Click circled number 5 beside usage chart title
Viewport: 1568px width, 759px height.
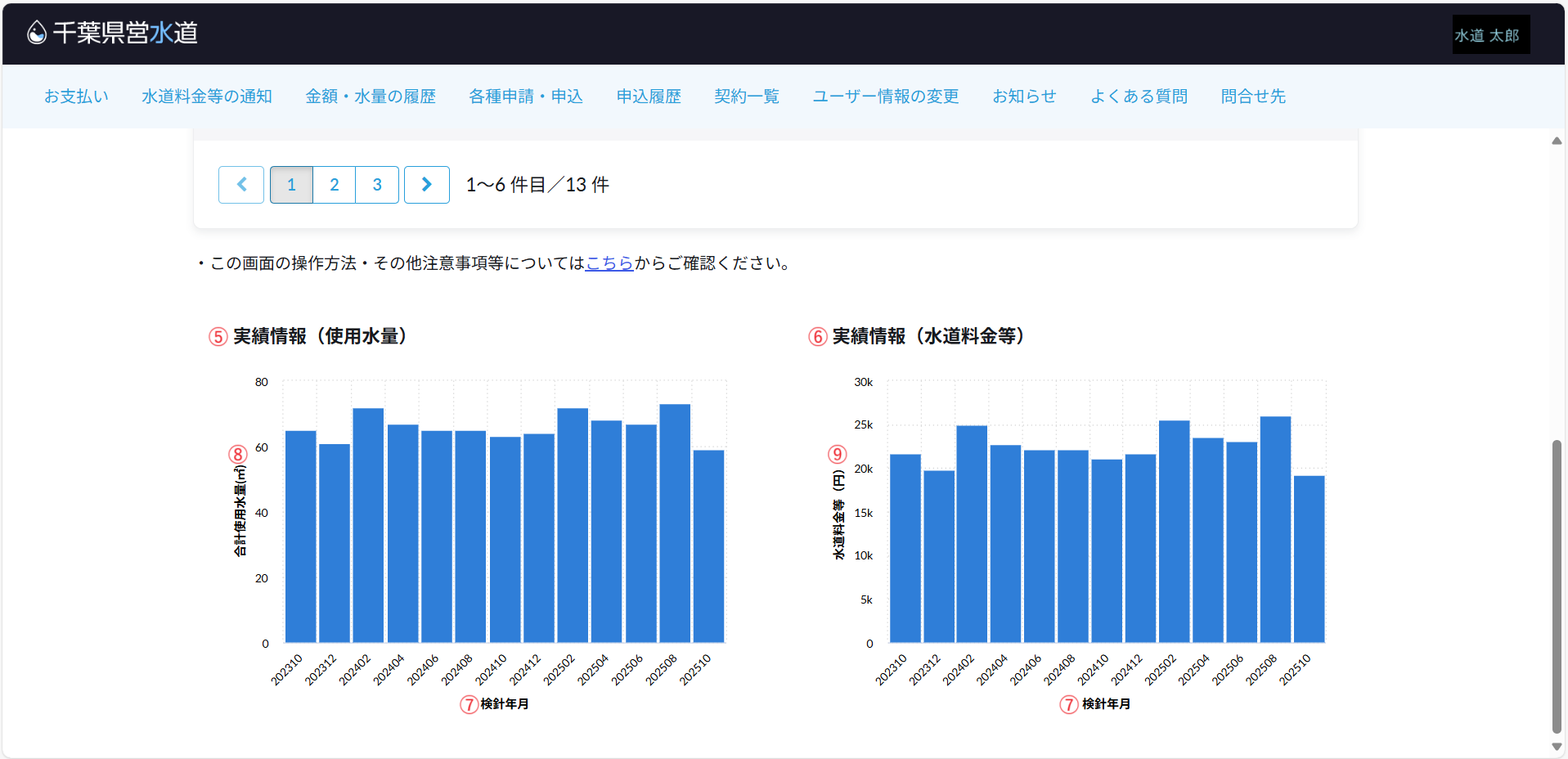(218, 337)
